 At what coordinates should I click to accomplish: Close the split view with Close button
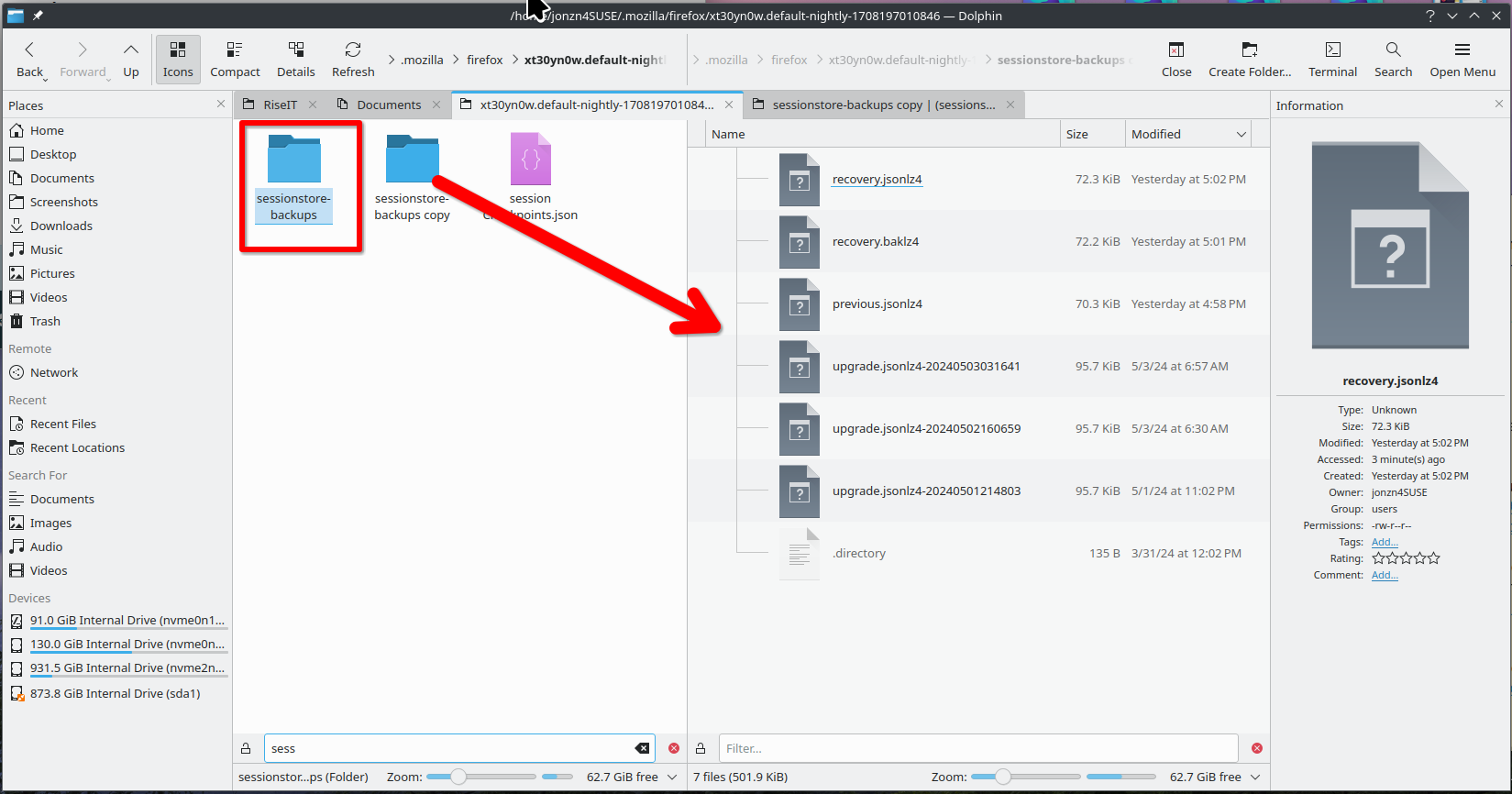[1176, 60]
